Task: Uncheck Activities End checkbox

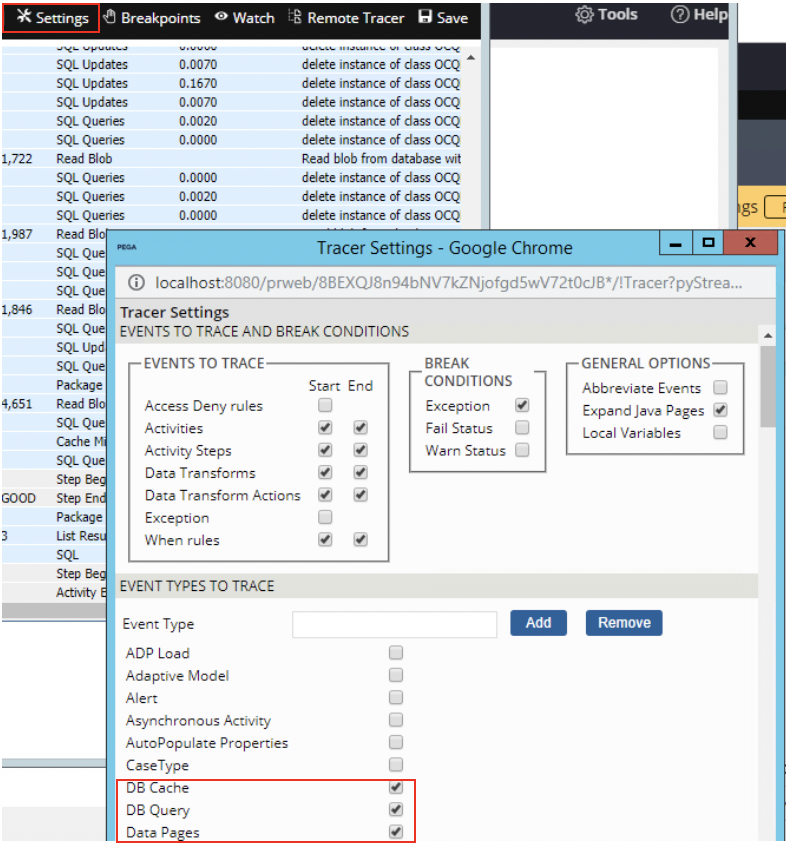Action: tap(360, 428)
